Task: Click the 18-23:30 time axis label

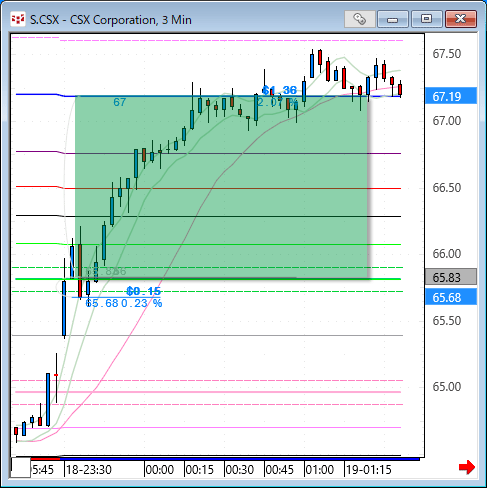Action: pyautogui.click(x=89, y=470)
